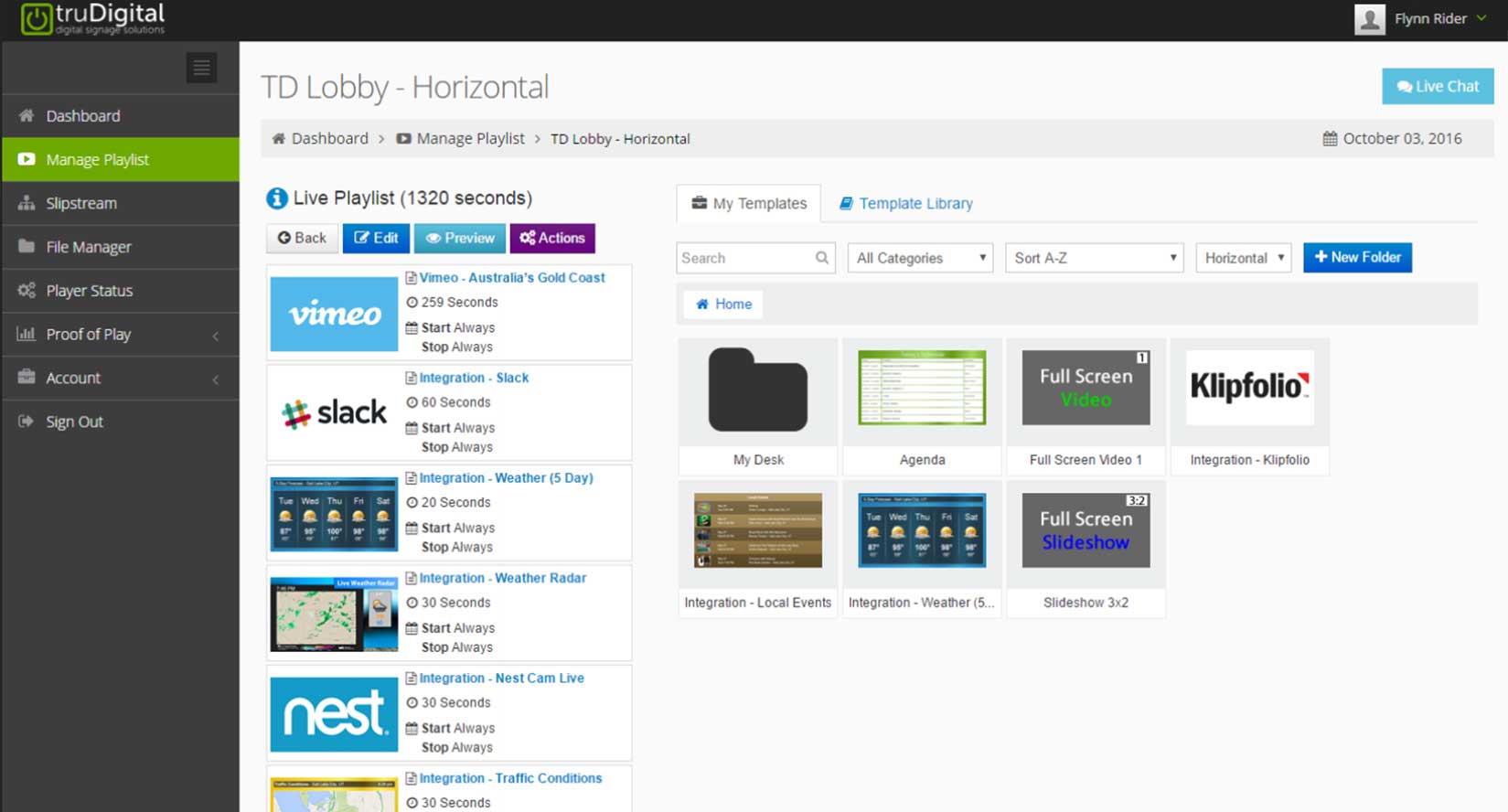Image resolution: width=1508 pixels, height=812 pixels.
Task: Select the Integration - Local Events template
Action: coord(758,549)
